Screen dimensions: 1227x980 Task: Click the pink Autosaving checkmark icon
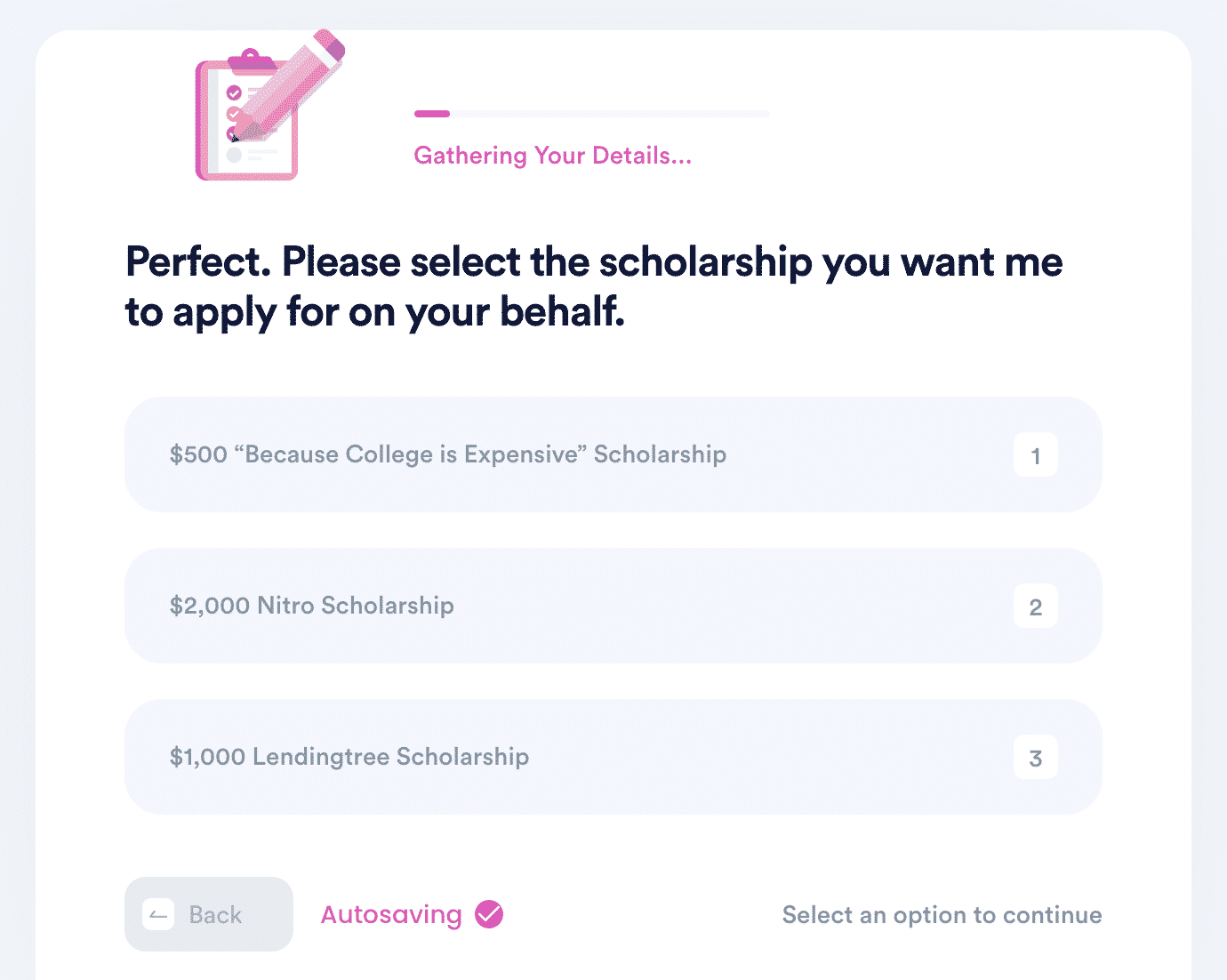coord(488,913)
